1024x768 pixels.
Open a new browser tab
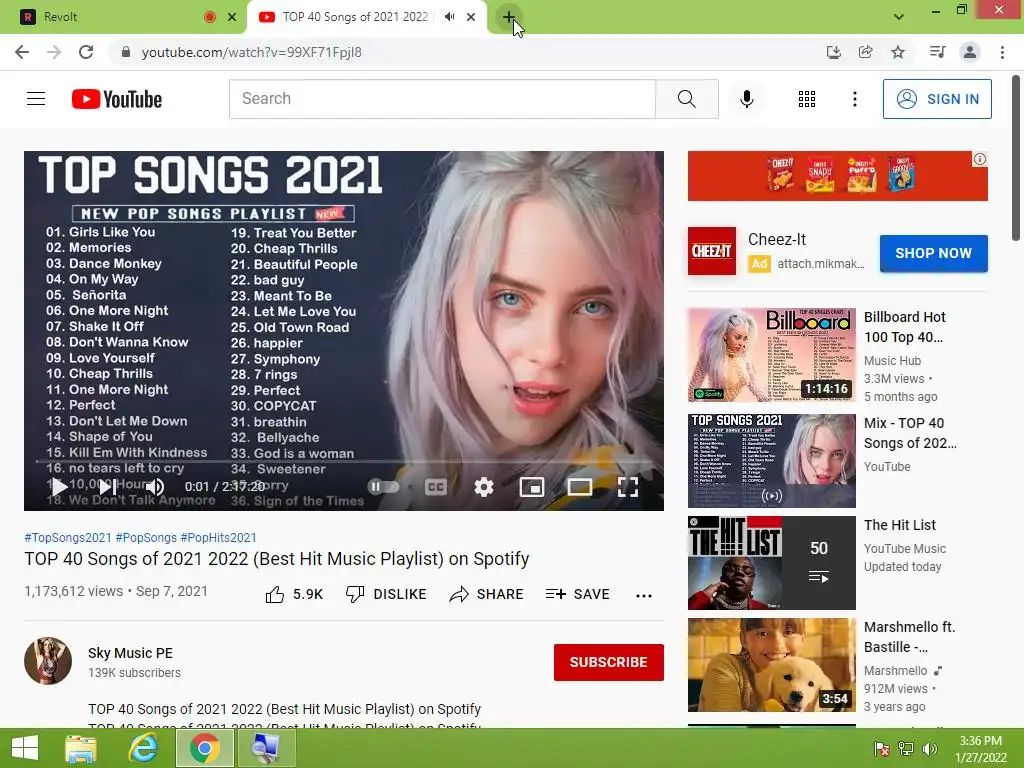point(508,17)
